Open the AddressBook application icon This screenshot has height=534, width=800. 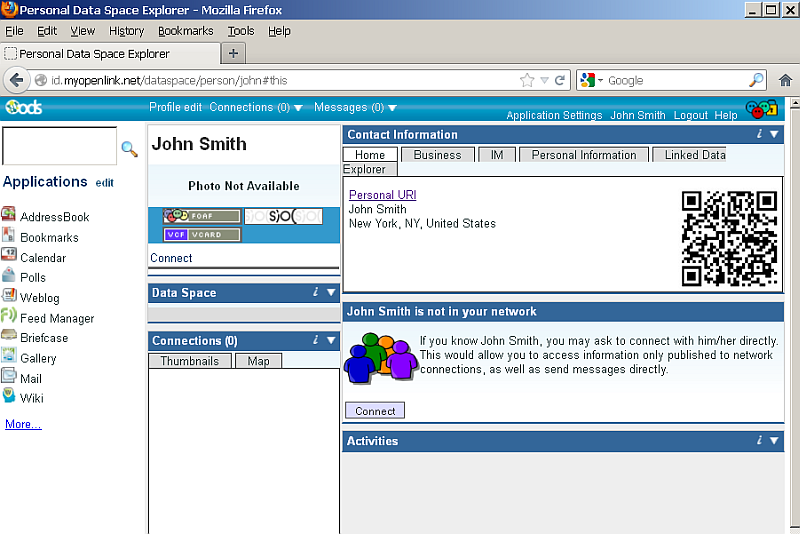point(9,215)
